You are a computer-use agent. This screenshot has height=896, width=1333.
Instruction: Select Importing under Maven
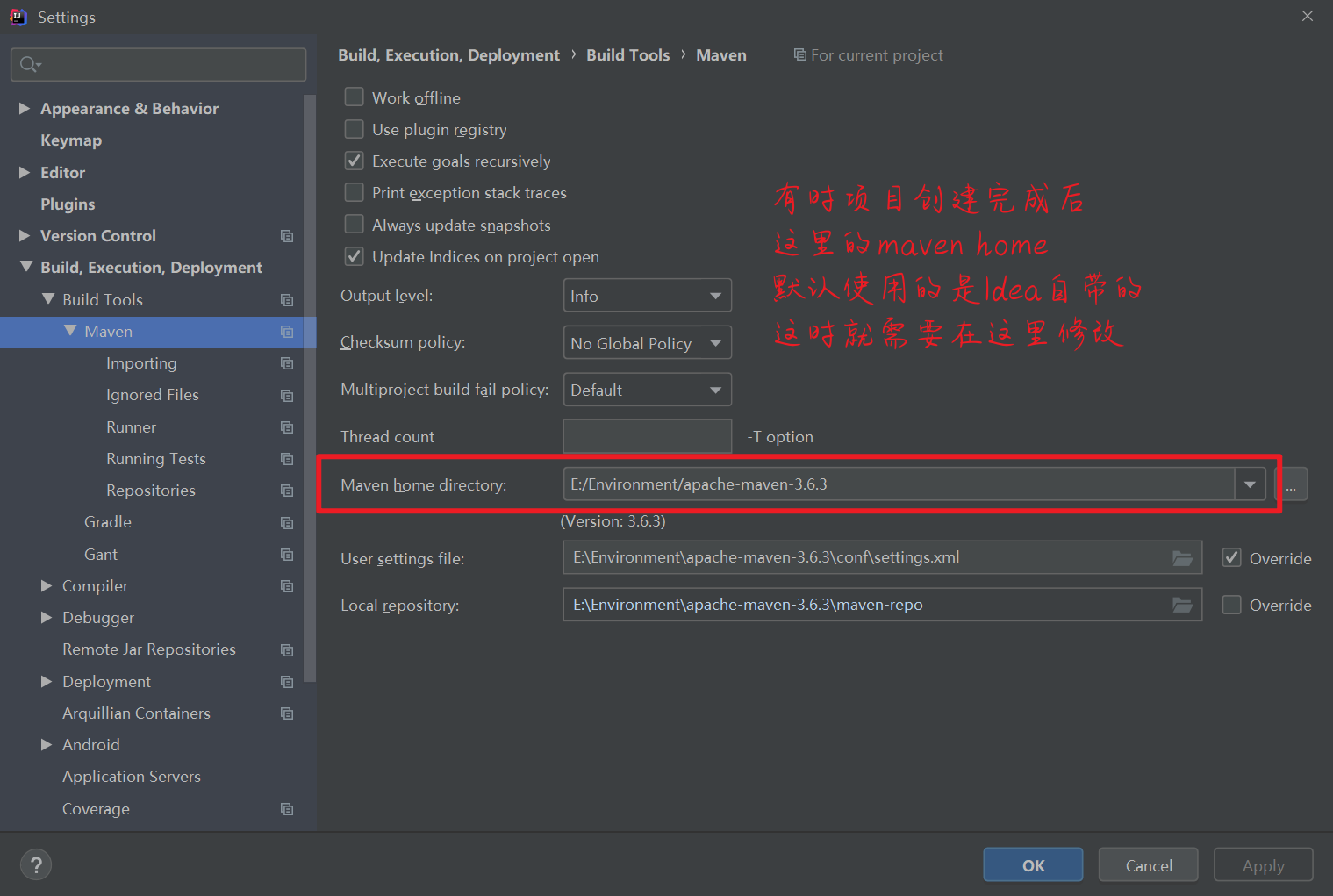141,363
